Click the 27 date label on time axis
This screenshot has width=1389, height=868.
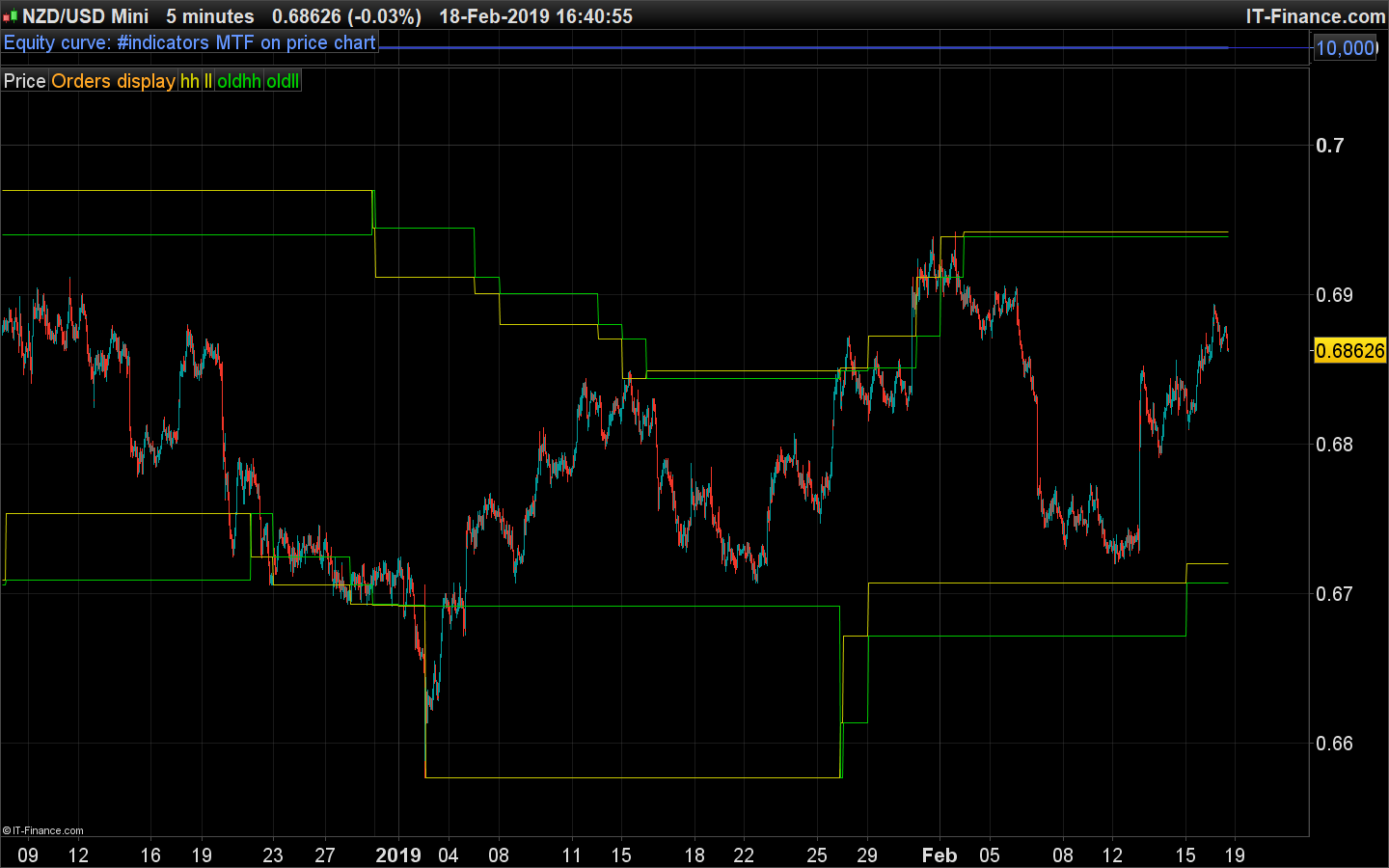(x=325, y=855)
